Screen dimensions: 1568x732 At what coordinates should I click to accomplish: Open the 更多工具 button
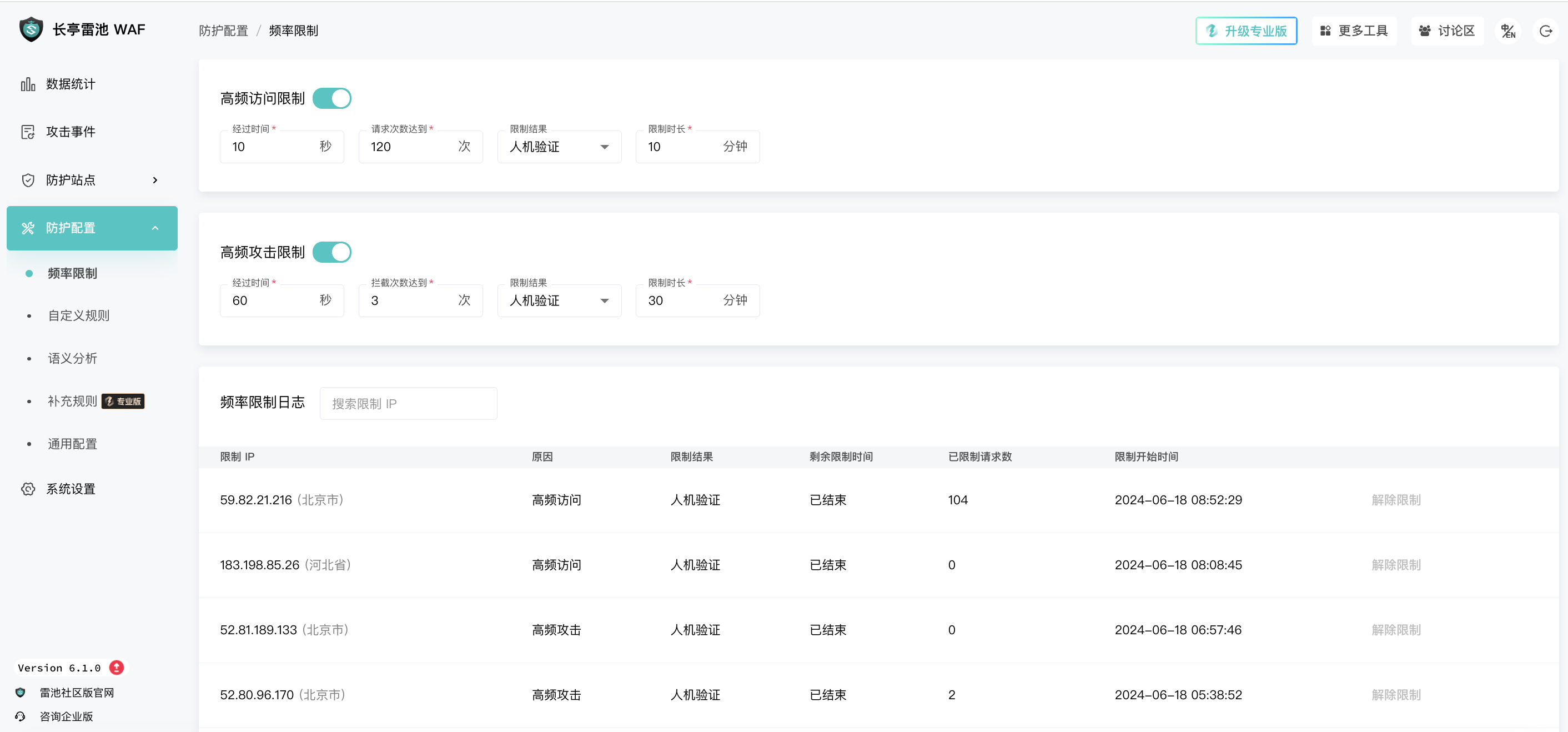1354,31
